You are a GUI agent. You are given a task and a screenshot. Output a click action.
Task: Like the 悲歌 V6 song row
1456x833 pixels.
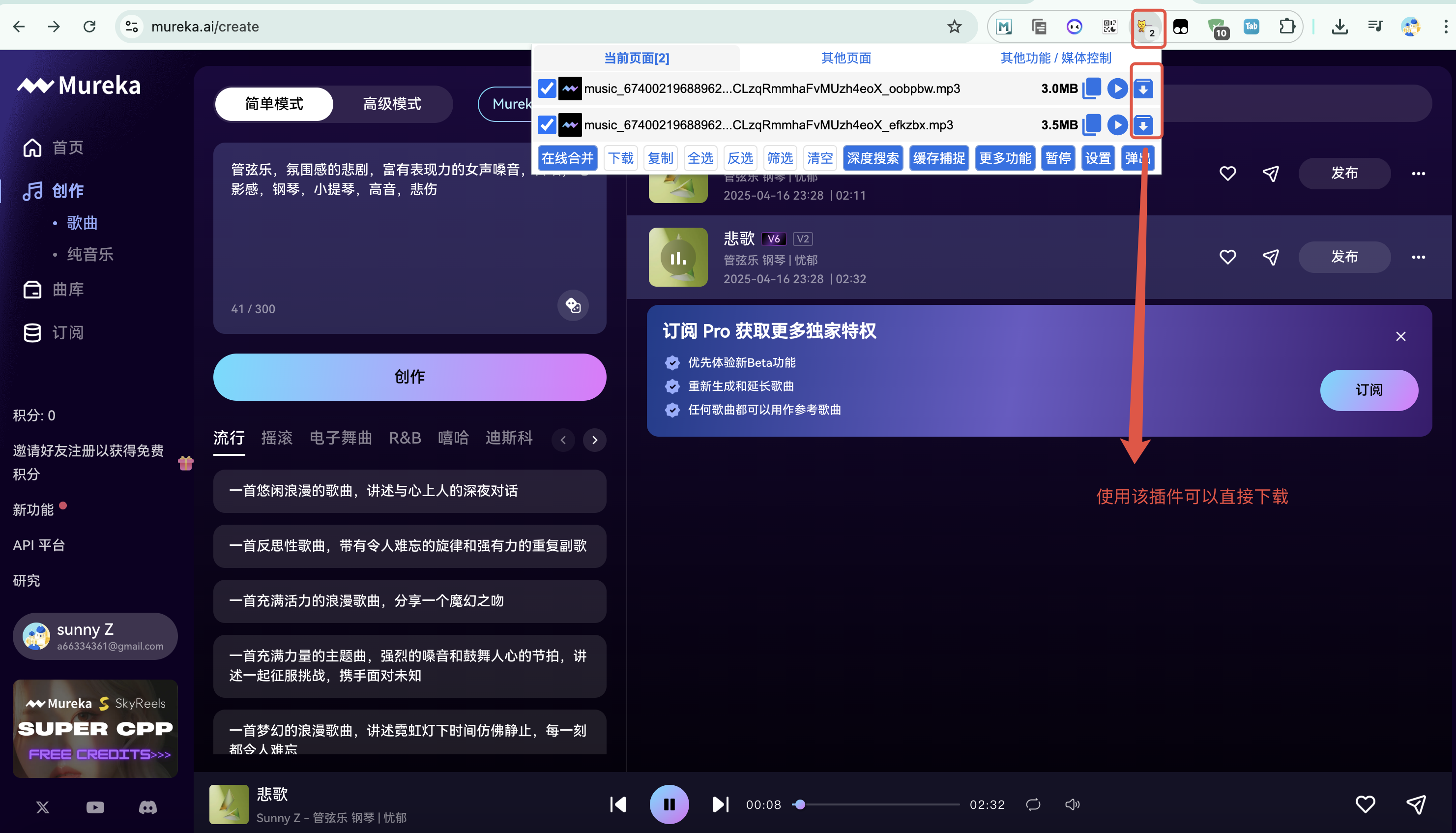pyautogui.click(x=1227, y=258)
